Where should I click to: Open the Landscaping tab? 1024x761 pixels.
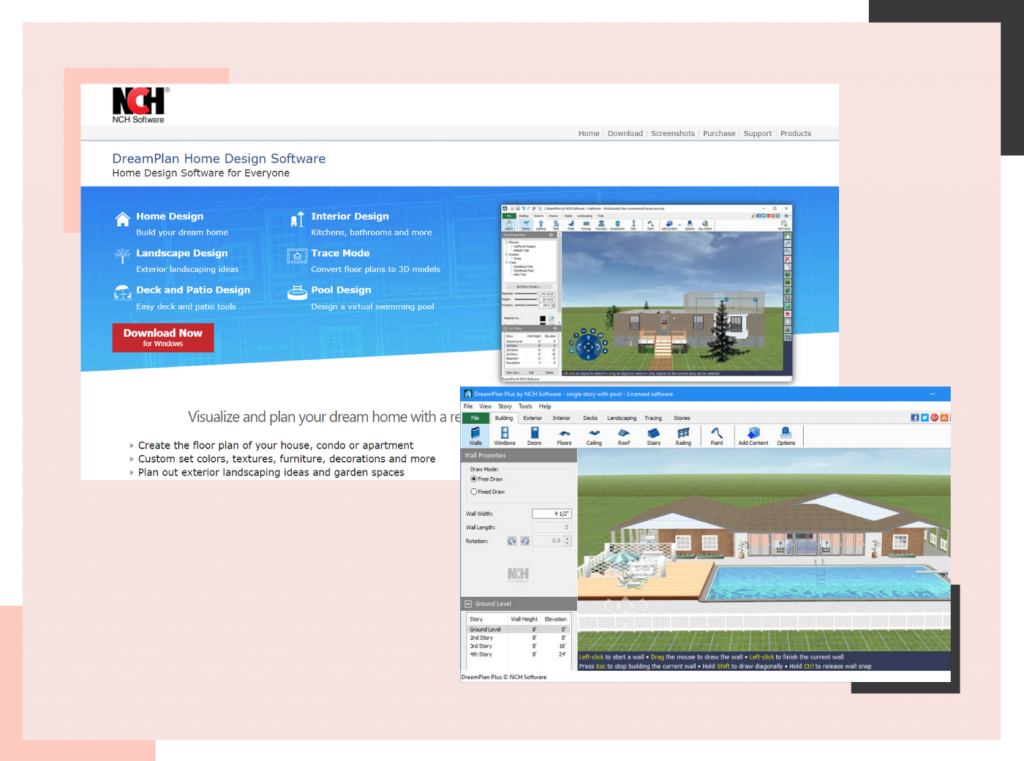(x=621, y=418)
